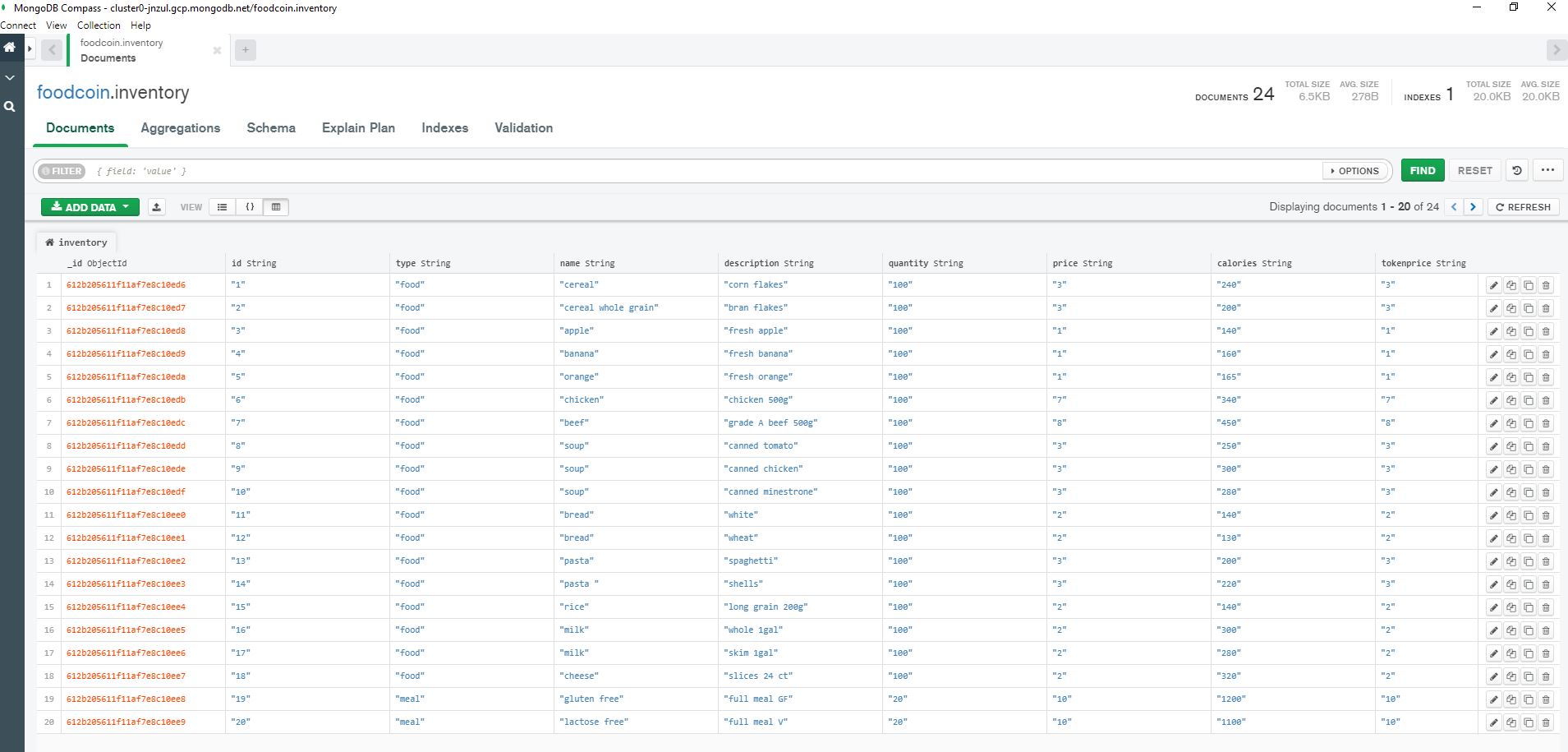
Task: Open the ellipsis more-options menu in the query bar
Action: tap(1547, 171)
